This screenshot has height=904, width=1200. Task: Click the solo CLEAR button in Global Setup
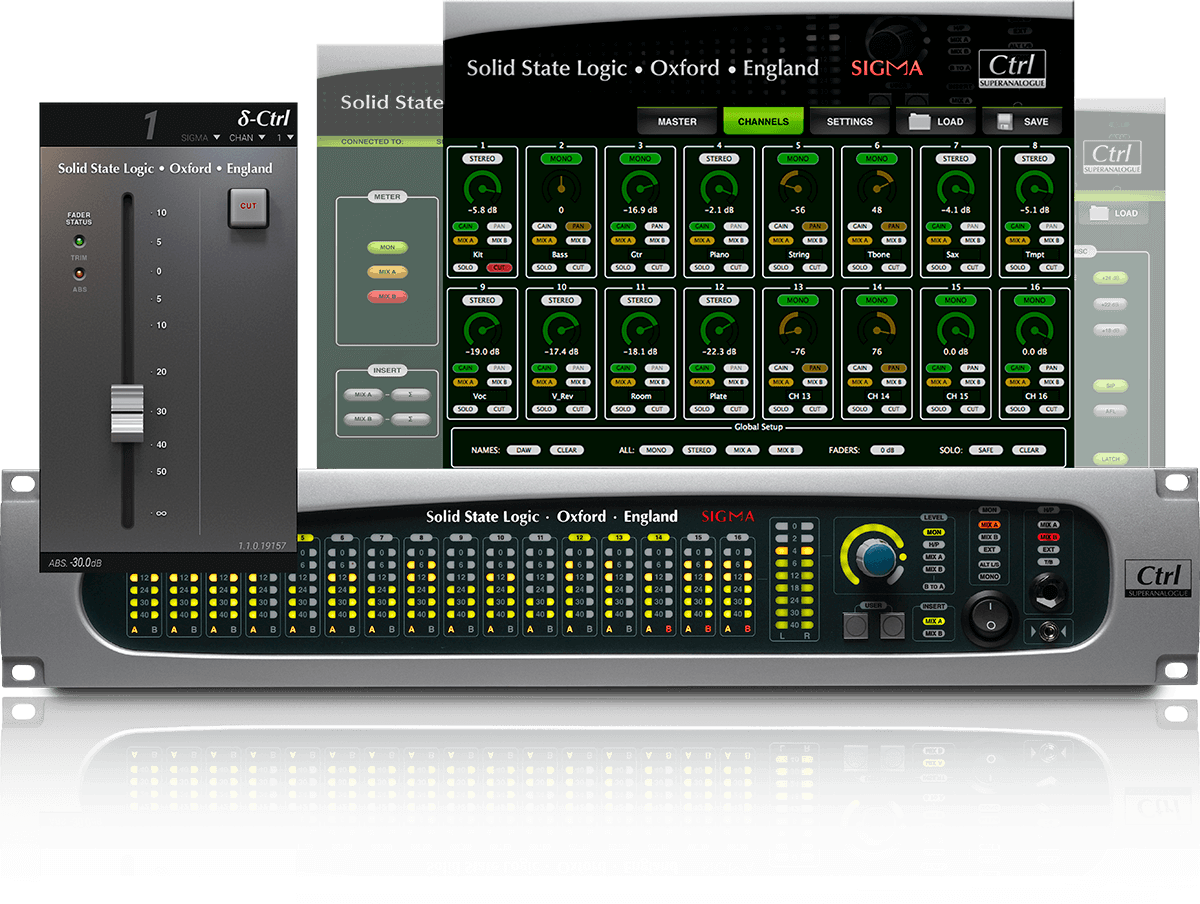coord(1029,450)
